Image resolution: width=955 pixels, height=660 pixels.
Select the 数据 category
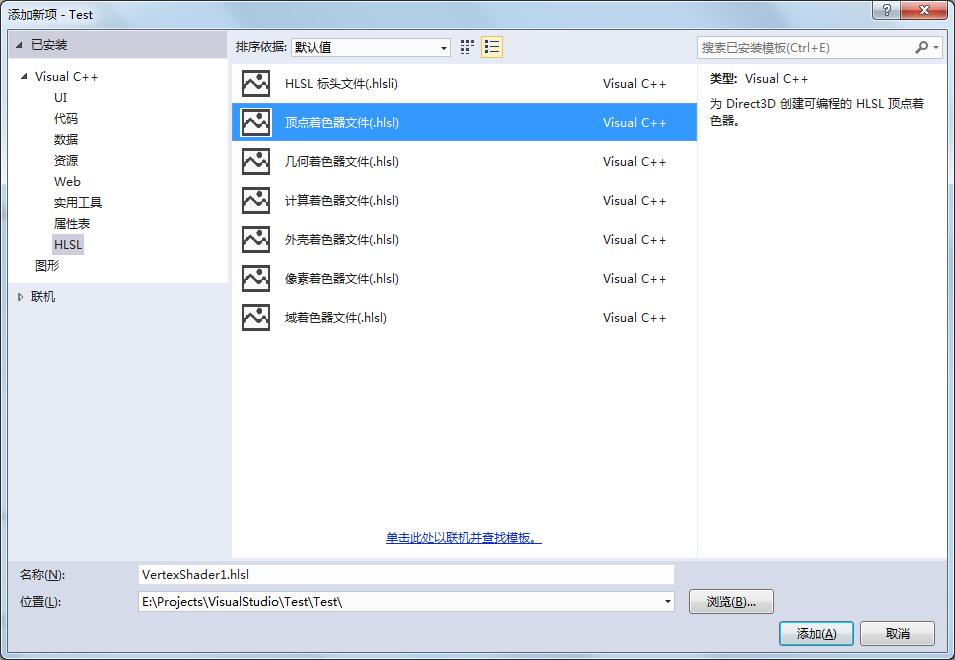click(66, 139)
